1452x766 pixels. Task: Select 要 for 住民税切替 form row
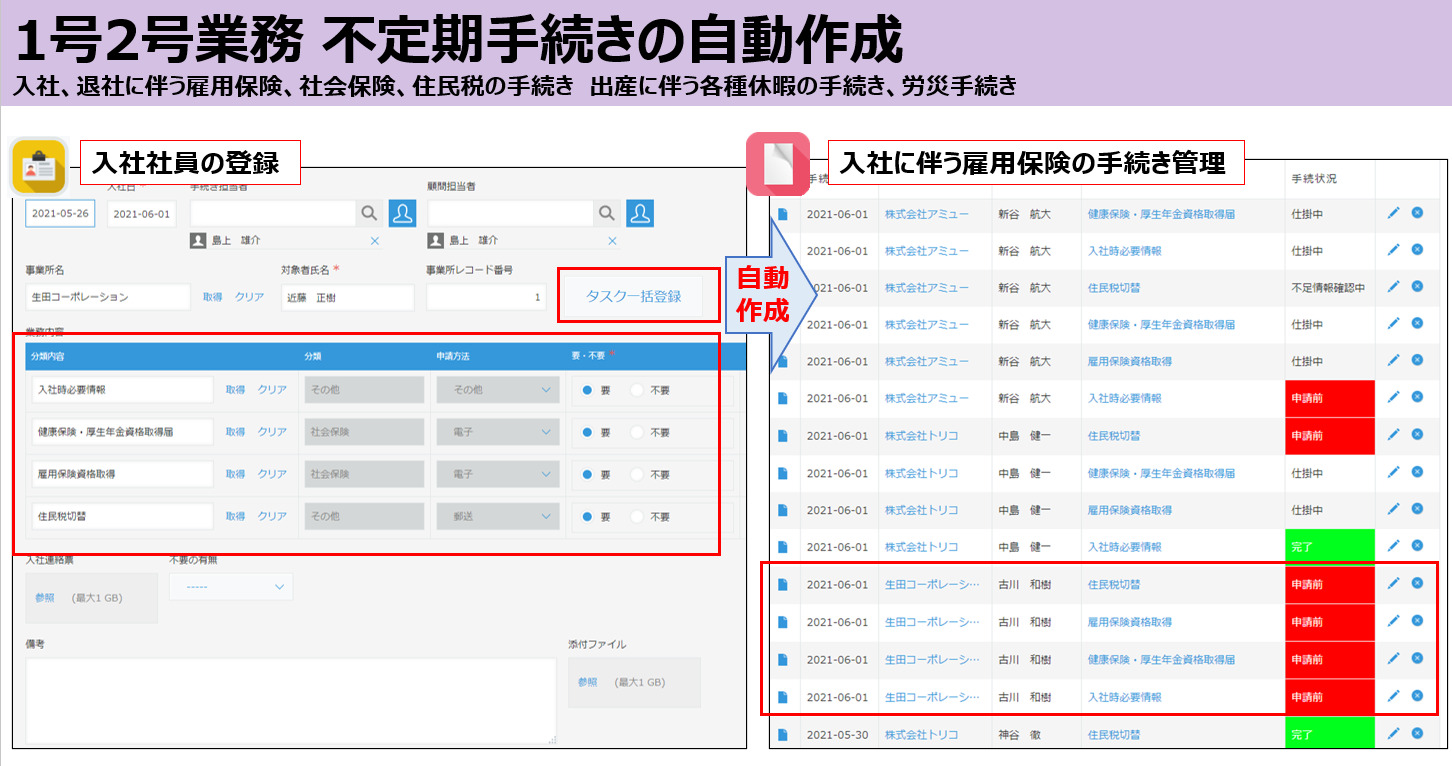tap(587, 517)
